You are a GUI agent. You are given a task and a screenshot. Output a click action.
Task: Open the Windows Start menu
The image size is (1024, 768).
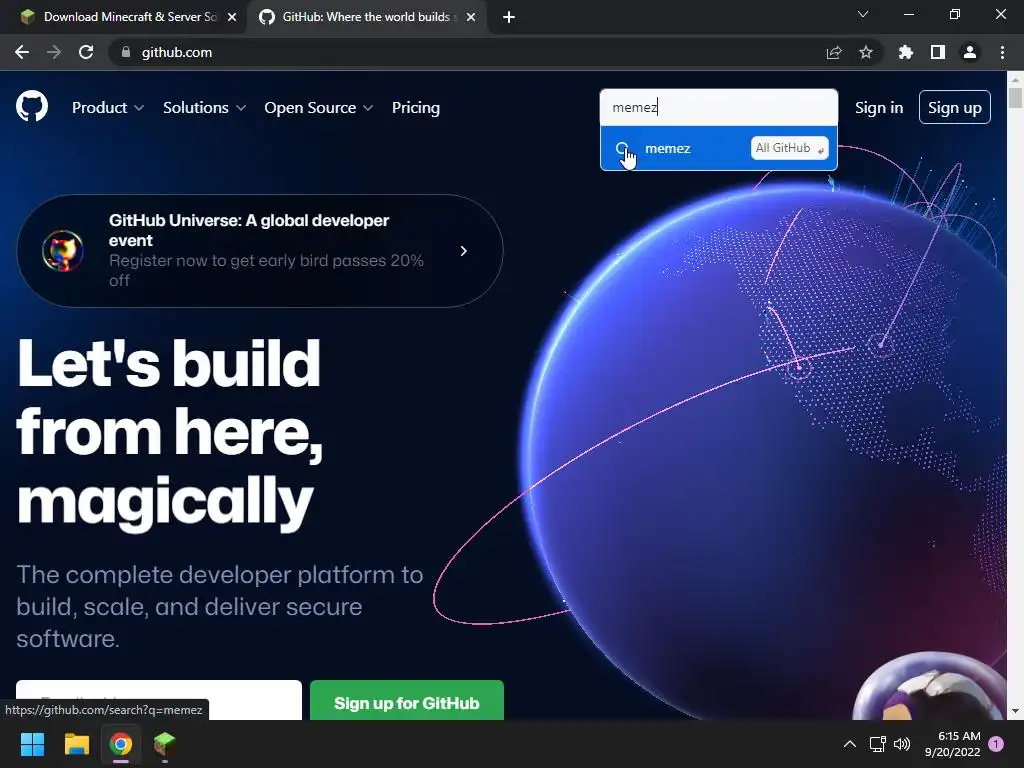coord(32,744)
